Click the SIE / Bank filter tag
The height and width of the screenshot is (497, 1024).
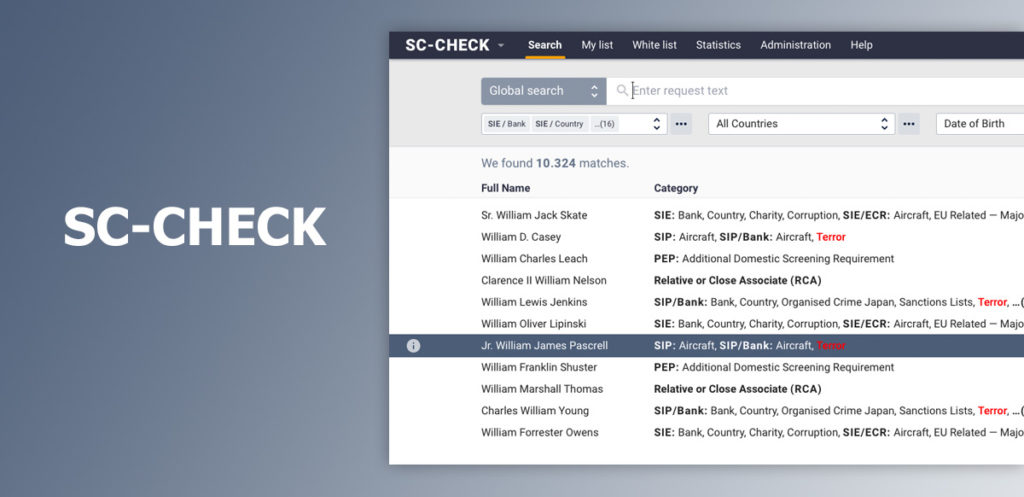point(506,124)
